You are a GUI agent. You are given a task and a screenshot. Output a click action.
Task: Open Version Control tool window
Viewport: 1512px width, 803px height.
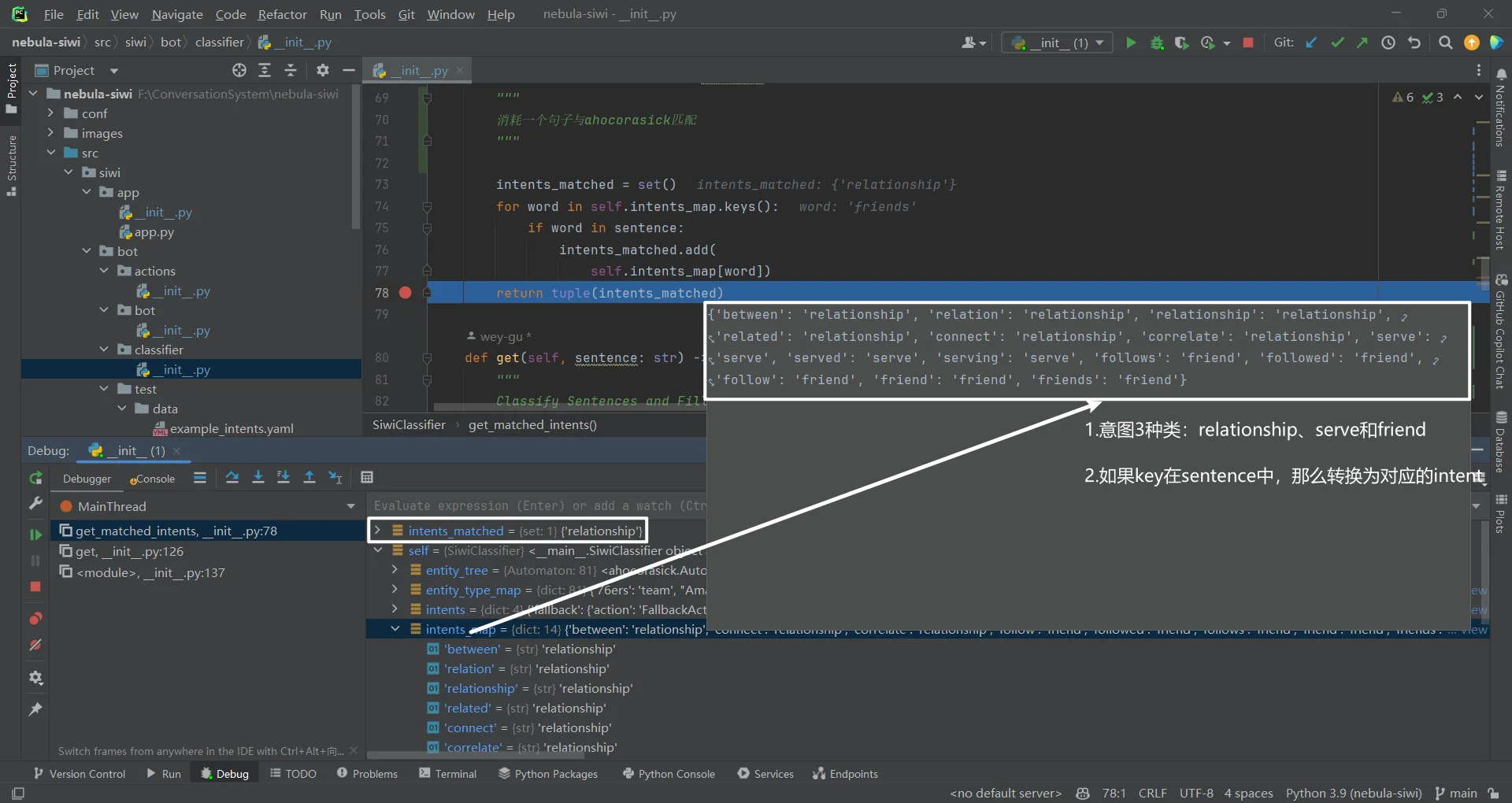click(x=80, y=774)
